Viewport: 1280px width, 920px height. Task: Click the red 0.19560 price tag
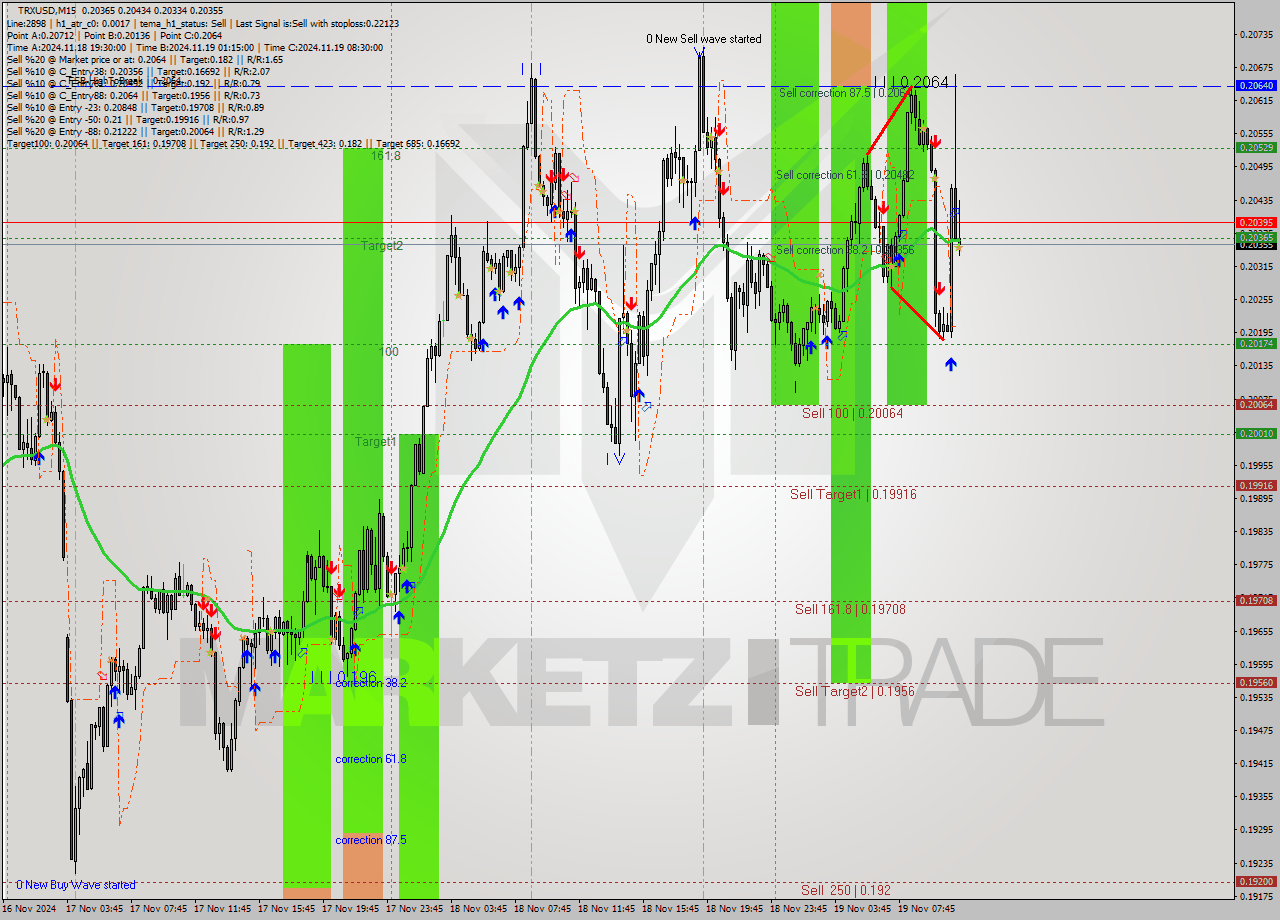(x=1256, y=682)
